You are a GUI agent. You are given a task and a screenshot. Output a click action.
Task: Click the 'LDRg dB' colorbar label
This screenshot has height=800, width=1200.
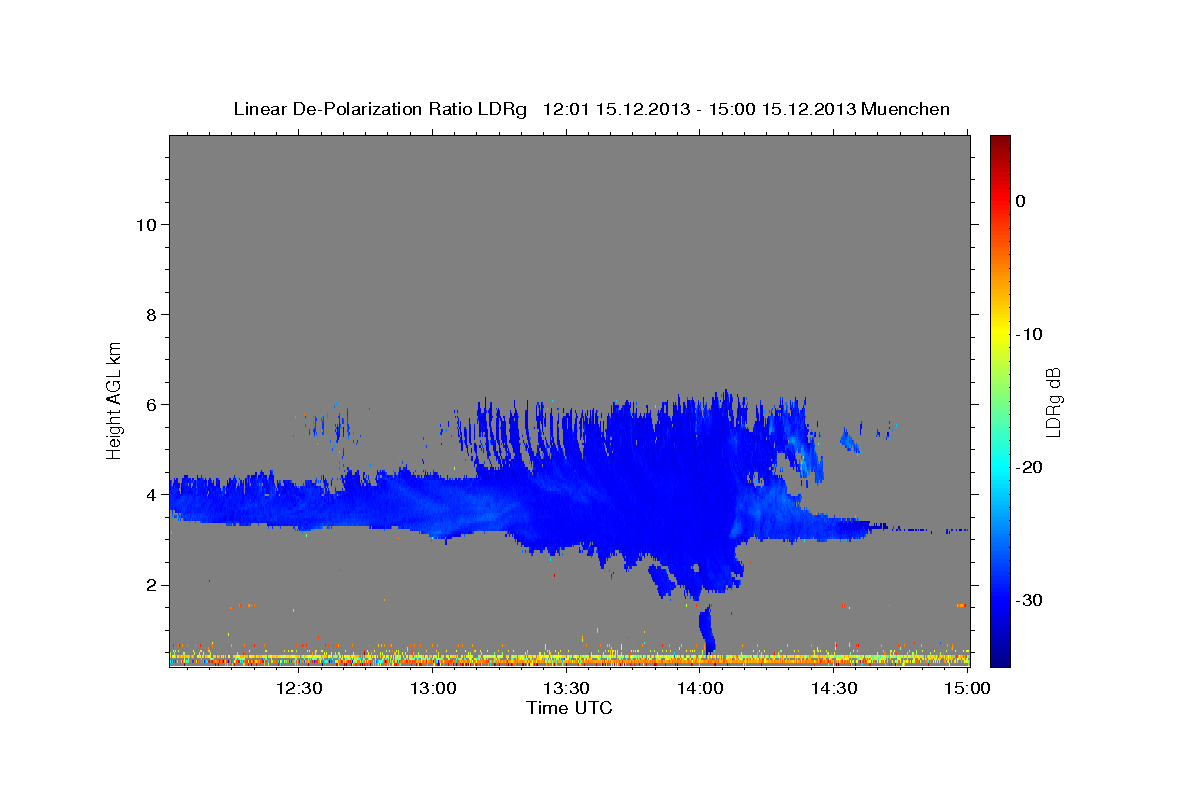click(1052, 400)
